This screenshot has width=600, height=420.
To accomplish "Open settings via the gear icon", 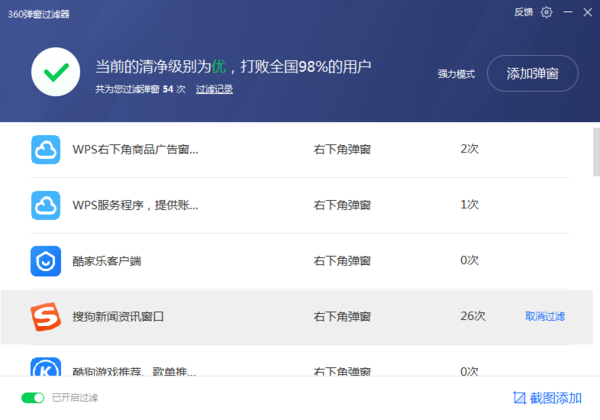I will (546, 12).
